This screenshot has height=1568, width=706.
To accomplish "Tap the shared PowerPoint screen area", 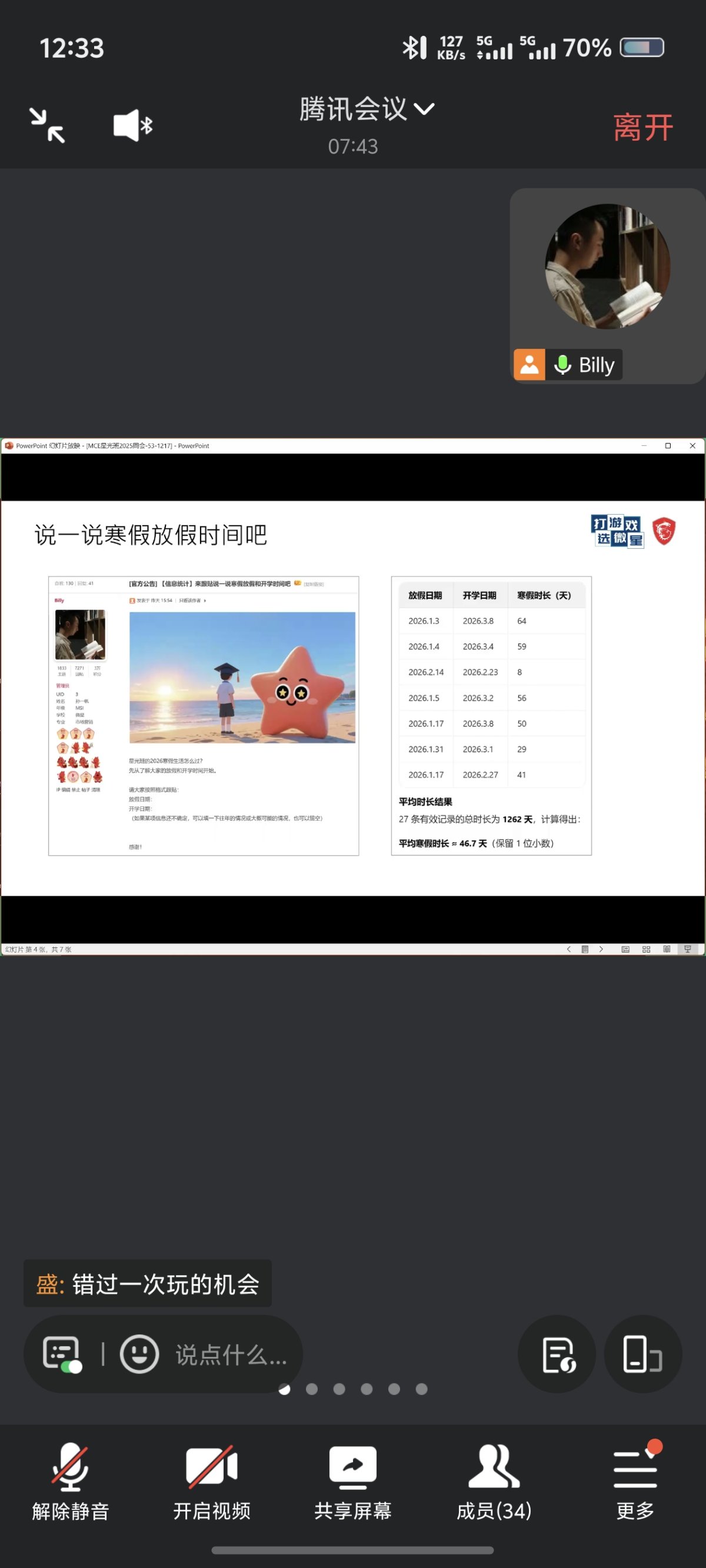I will (x=352, y=697).
